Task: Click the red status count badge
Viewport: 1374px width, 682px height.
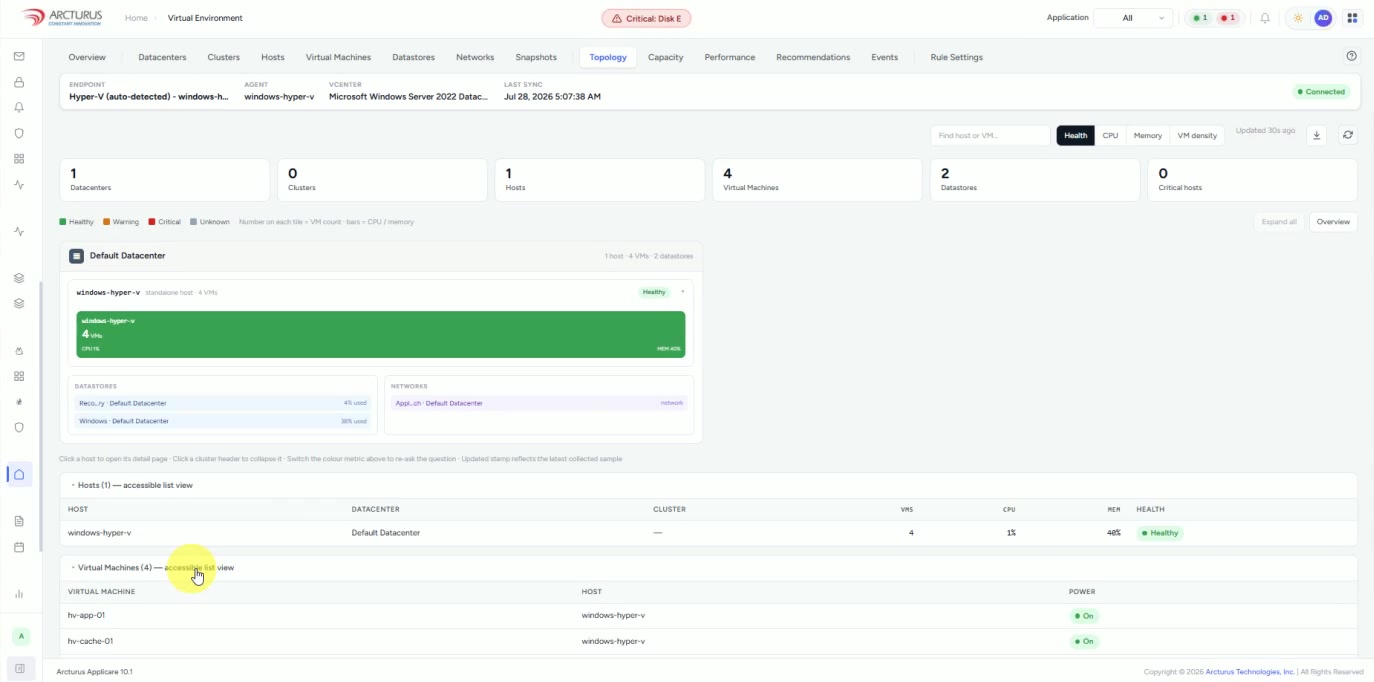Action: pyautogui.click(x=1228, y=18)
